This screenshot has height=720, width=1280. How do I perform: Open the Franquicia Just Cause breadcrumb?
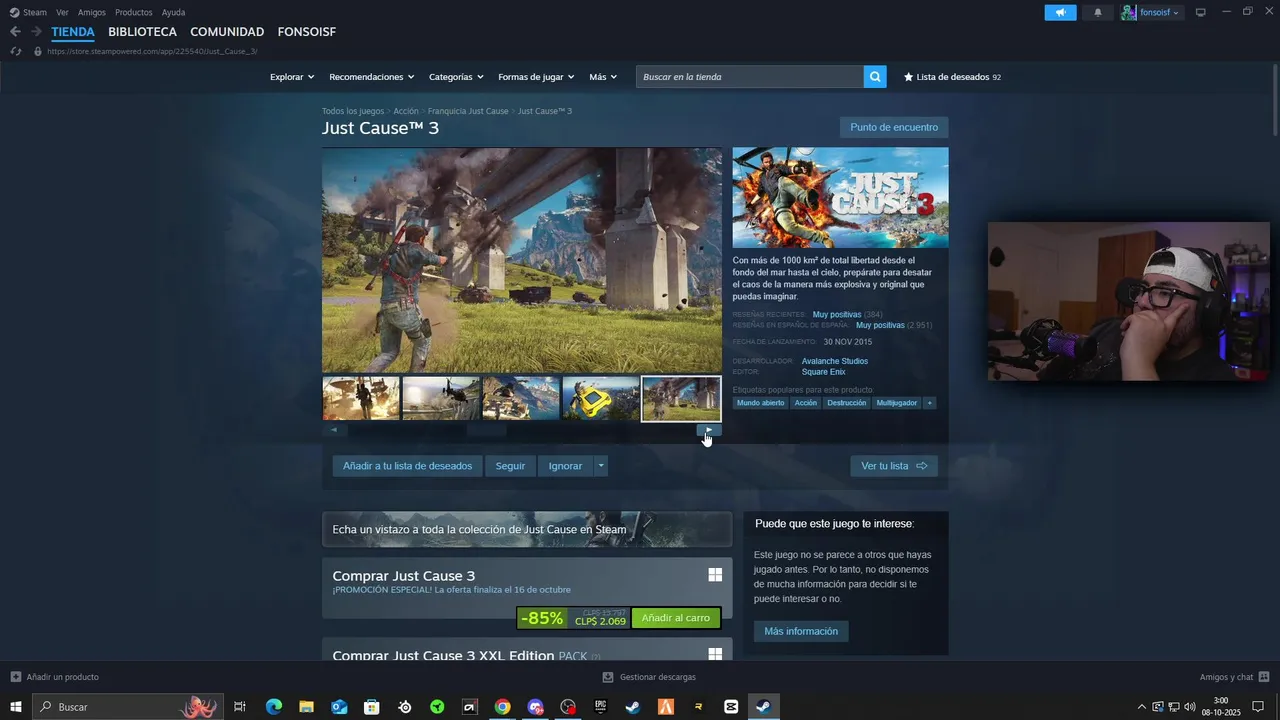pos(468,111)
